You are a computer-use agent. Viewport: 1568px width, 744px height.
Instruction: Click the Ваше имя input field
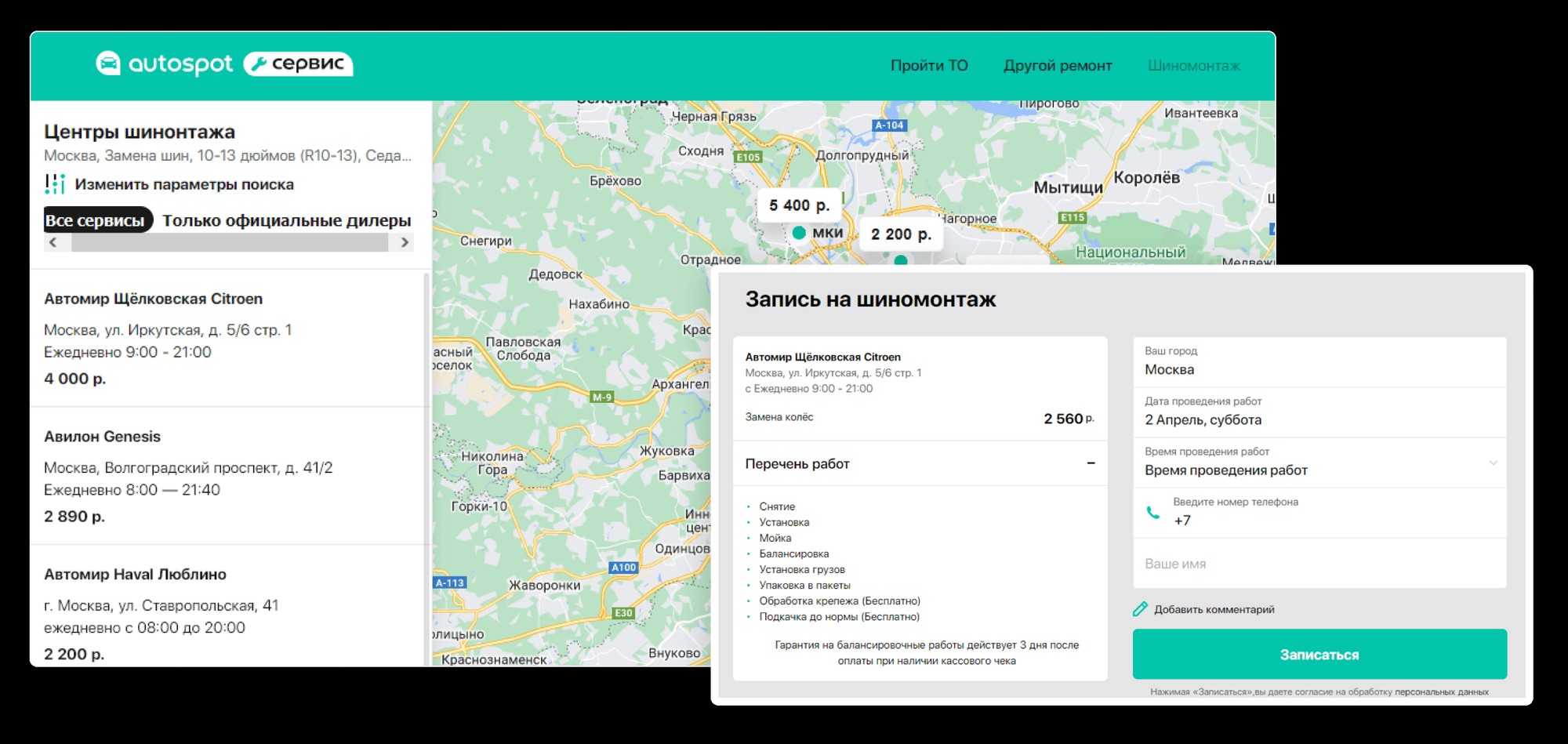[x=1319, y=564]
